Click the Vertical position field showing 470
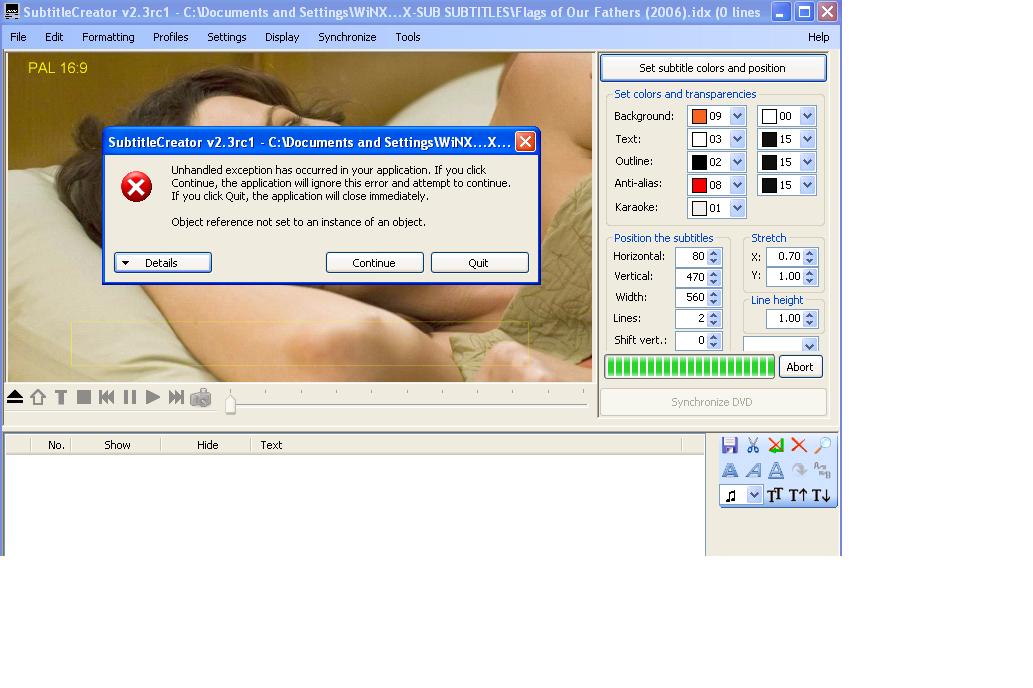The width and height of the screenshot is (1033, 688). [x=691, y=277]
